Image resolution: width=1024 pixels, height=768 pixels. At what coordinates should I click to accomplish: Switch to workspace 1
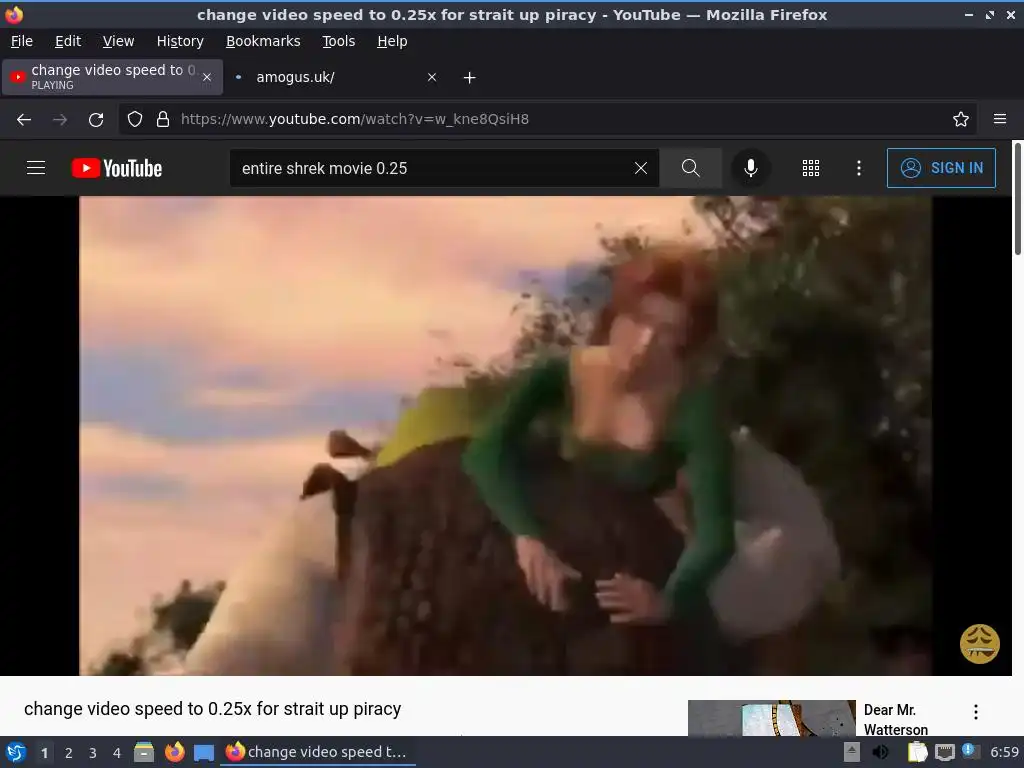(44, 753)
